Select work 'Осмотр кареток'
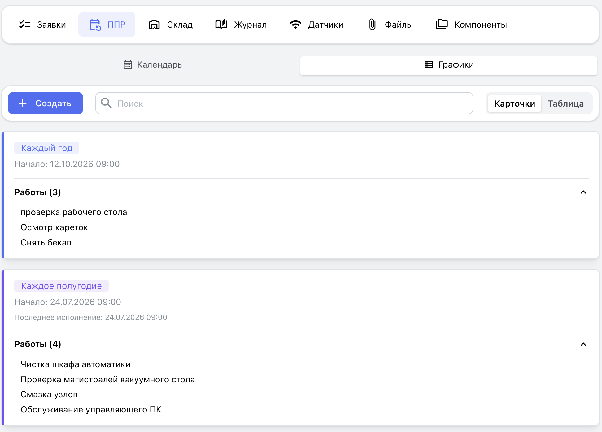Screen dimensions: 602x432 tap(54, 227)
